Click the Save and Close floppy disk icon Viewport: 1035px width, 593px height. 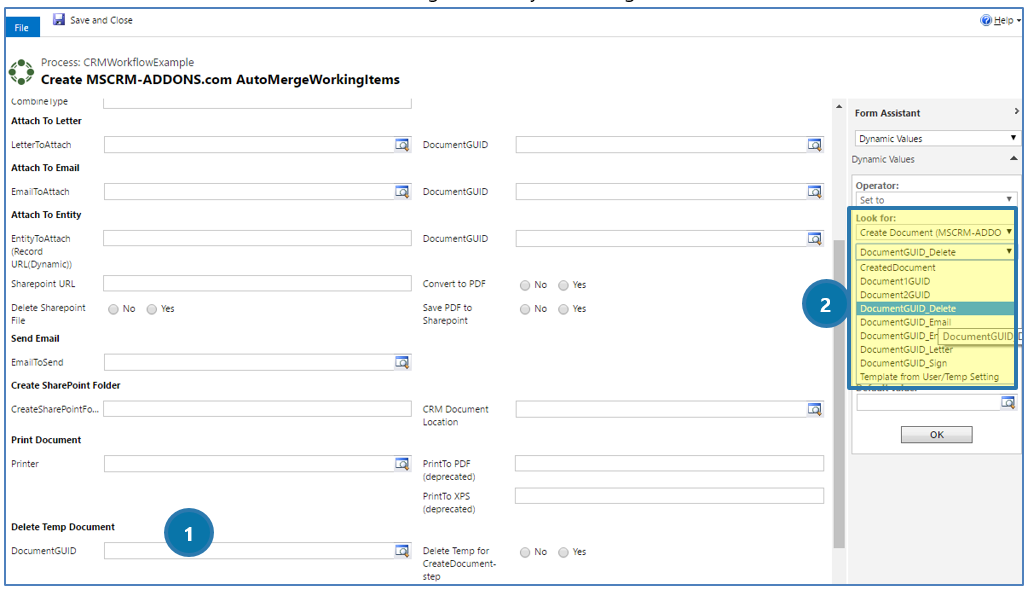pos(59,20)
